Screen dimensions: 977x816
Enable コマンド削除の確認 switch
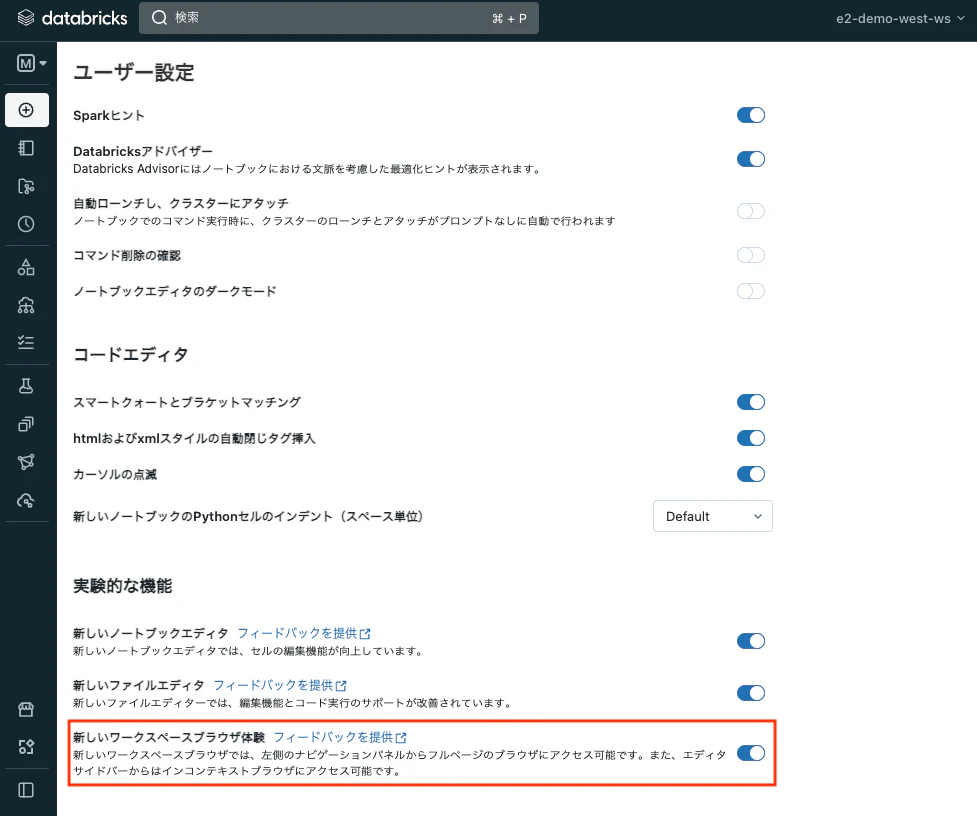751,255
